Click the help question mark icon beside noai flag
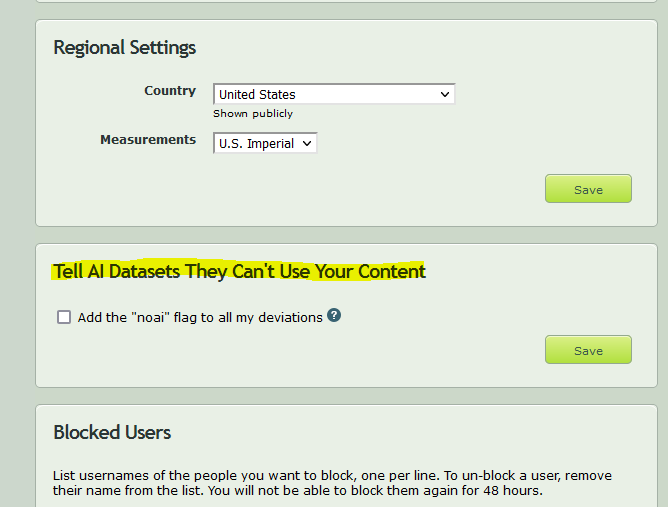Image resolution: width=668 pixels, height=507 pixels. pyautogui.click(x=334, y=315)
